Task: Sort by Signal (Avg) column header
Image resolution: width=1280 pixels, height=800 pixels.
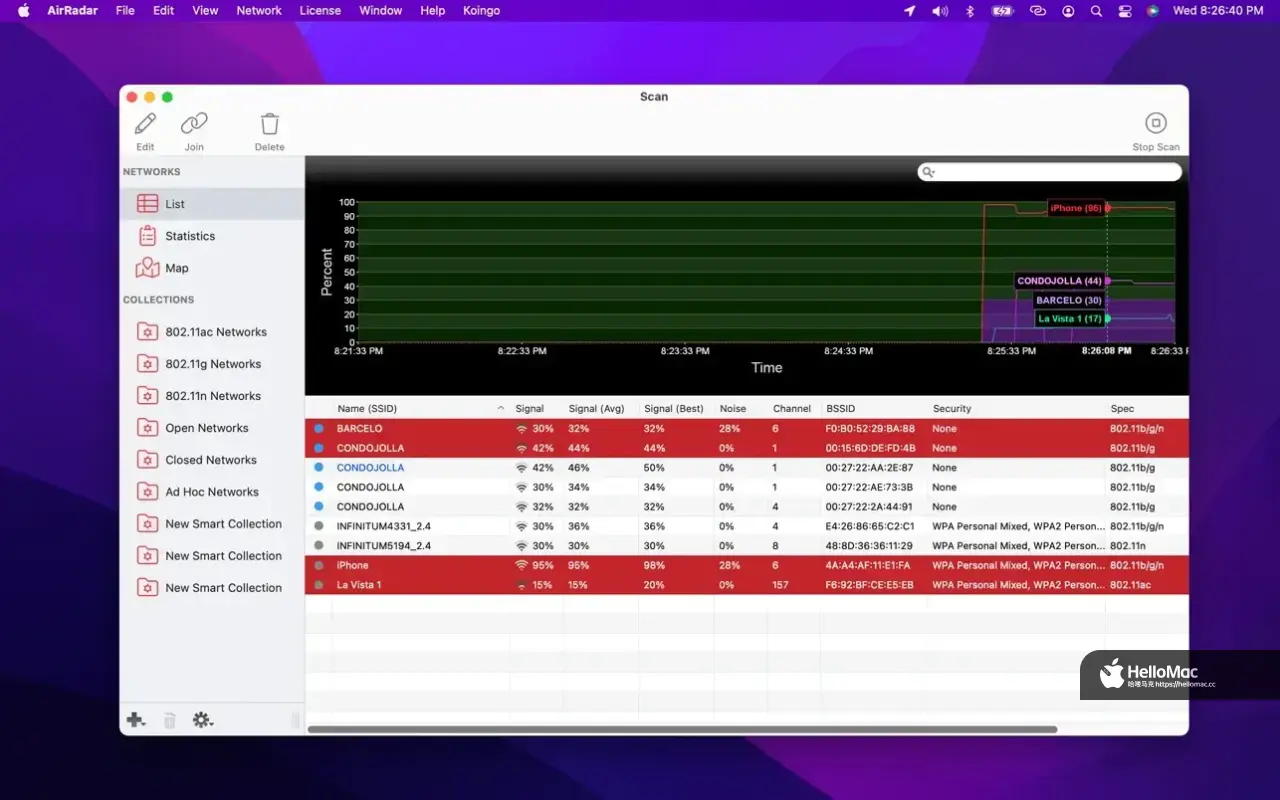Action: pos(596,409)
